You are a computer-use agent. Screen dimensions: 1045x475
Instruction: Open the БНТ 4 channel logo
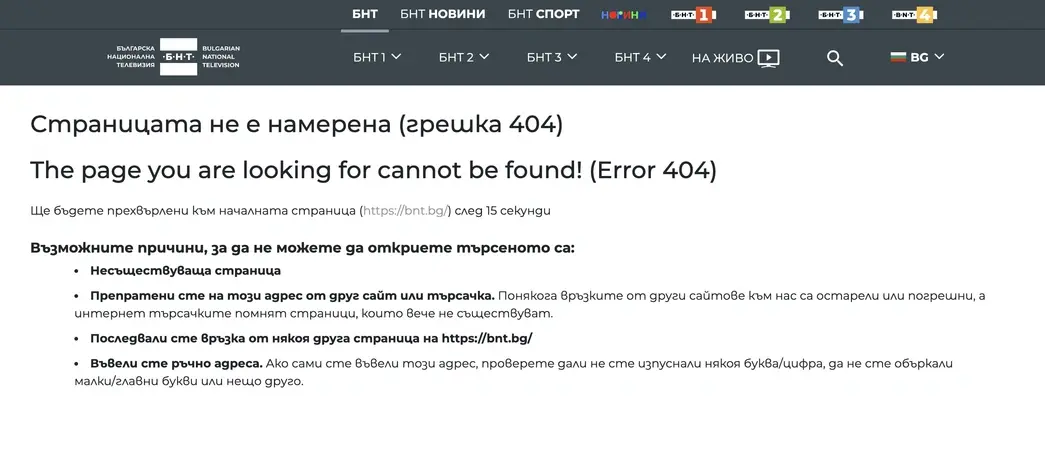tap(913, 15)
